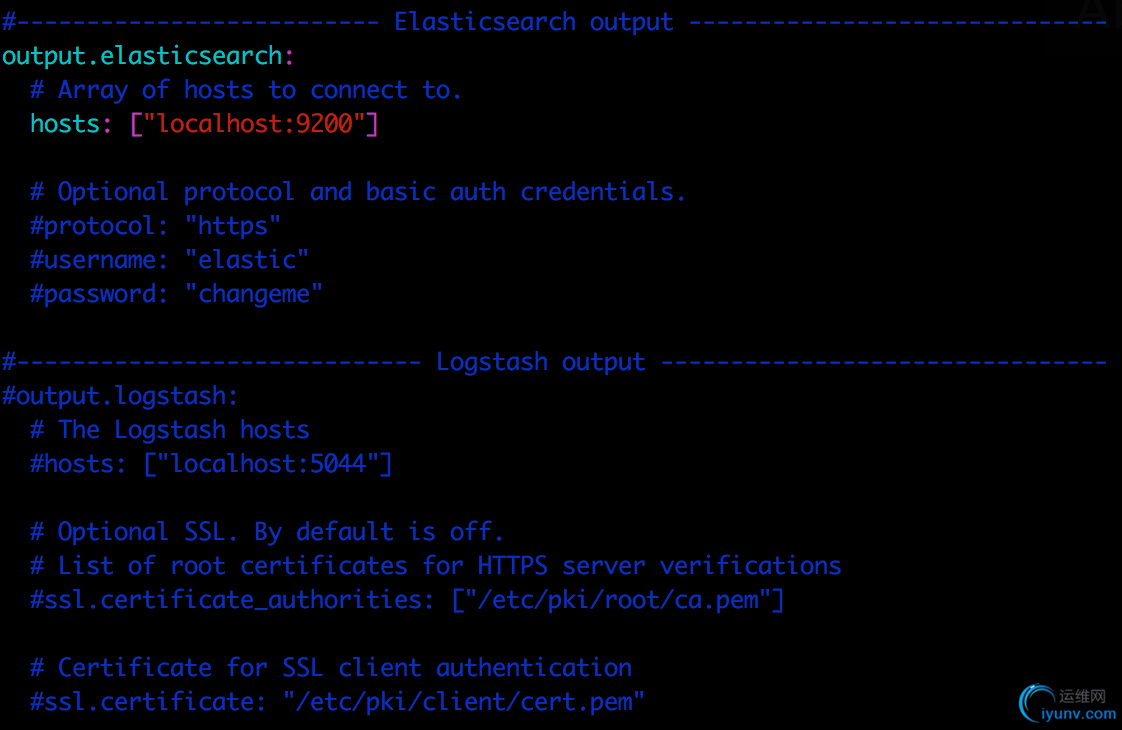This screenshot has width=1122, height=730.
Task: Click the #protocol: "https" line
Action: (x=155, y=226)
